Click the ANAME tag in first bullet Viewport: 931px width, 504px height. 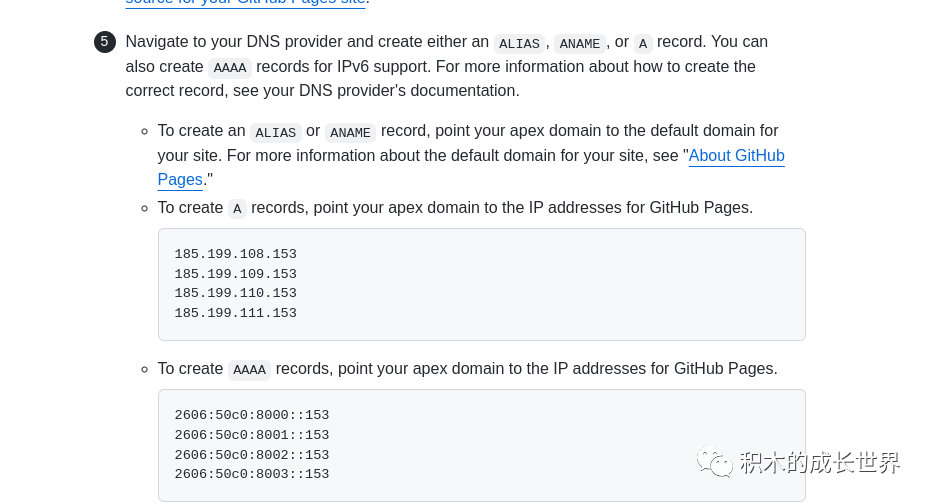pyautogui.click(x=350, y=132)
